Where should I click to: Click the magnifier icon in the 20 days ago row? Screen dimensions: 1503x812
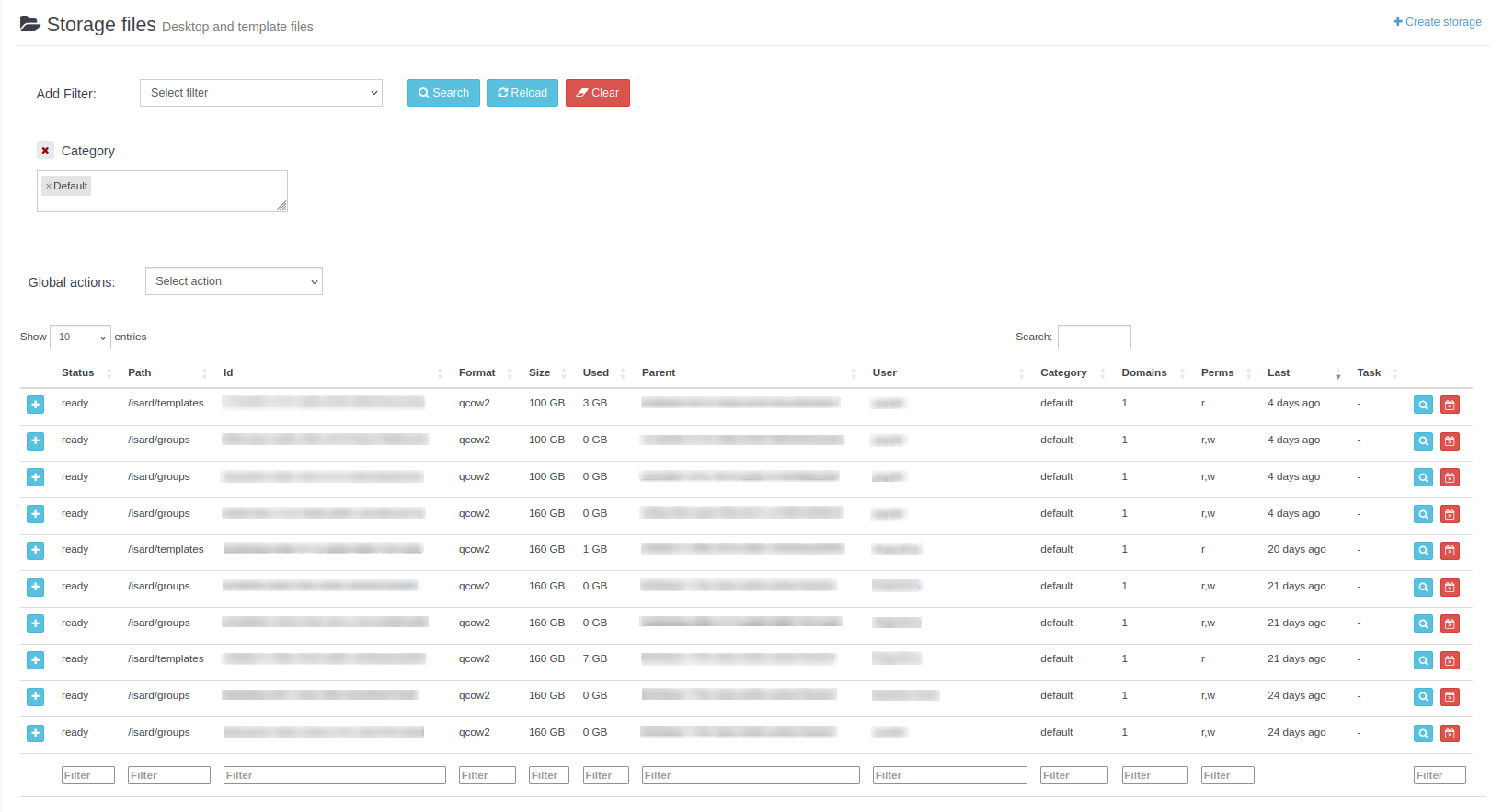(1422, 551)
